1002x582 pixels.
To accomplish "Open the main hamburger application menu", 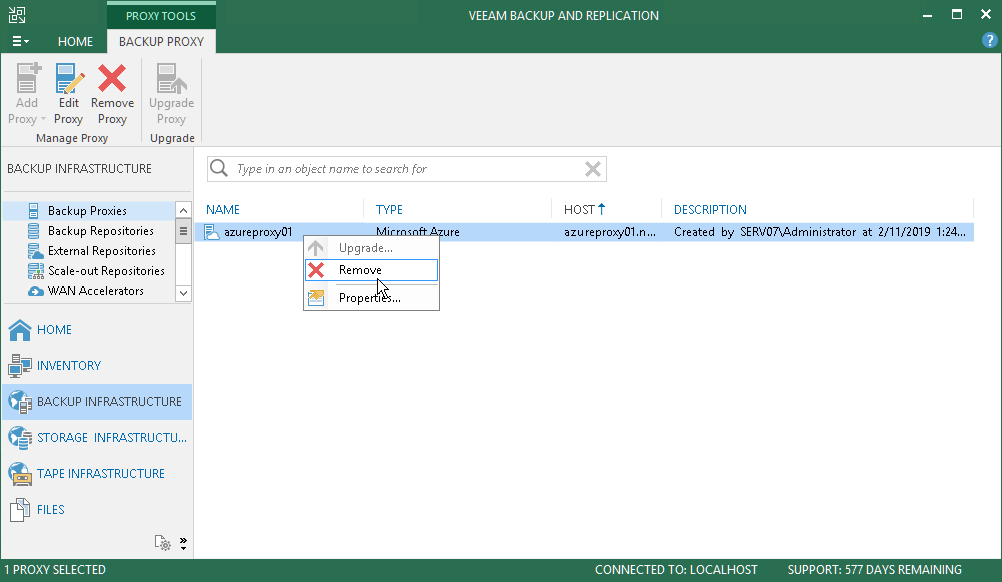I will [20, 42].
